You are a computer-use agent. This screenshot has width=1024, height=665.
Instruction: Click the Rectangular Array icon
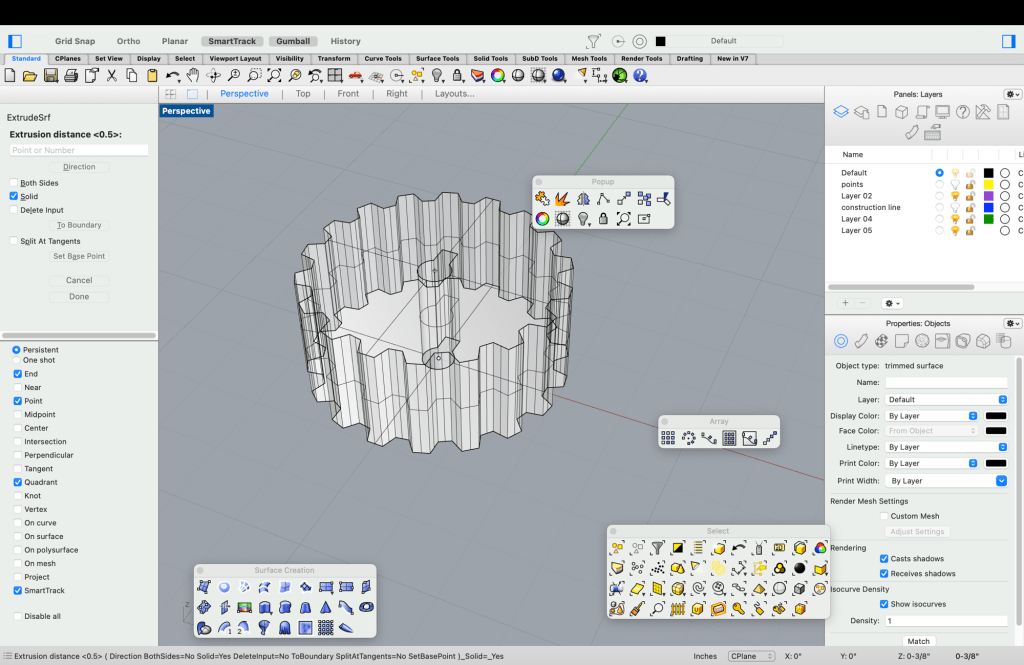pos(668,438)
